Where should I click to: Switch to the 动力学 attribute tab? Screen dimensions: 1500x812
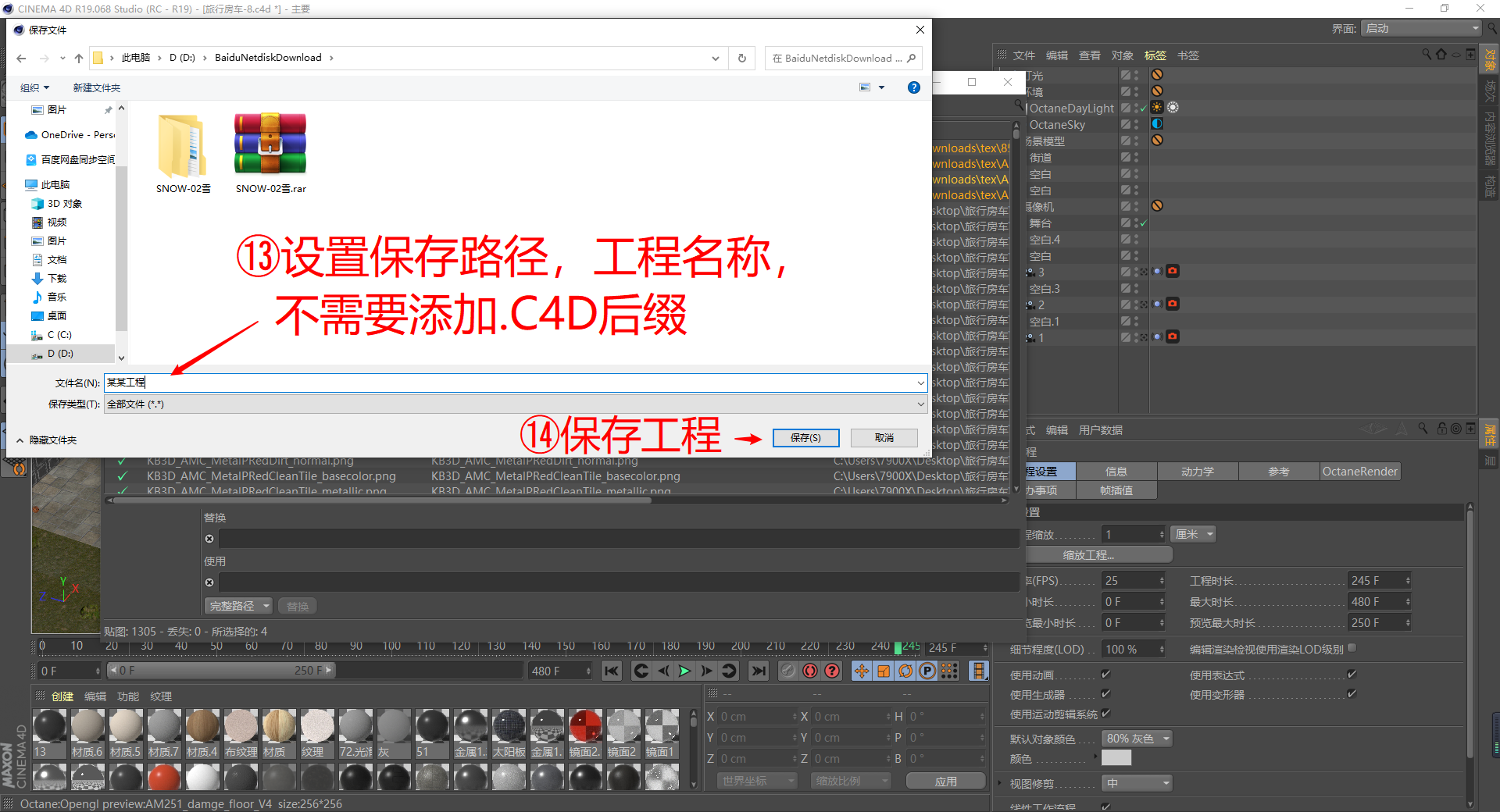coord(1197,472)
